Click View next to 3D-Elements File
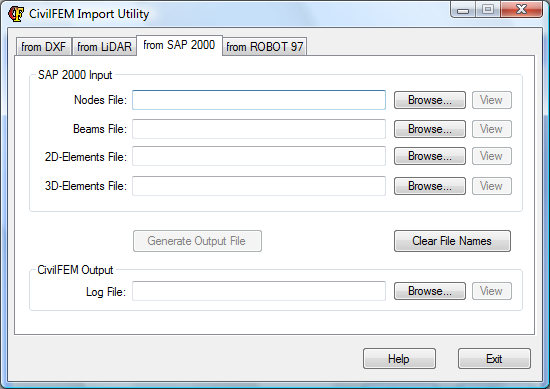Image resolution: width=550 pixels, height=389 pixels. [492, 186]
